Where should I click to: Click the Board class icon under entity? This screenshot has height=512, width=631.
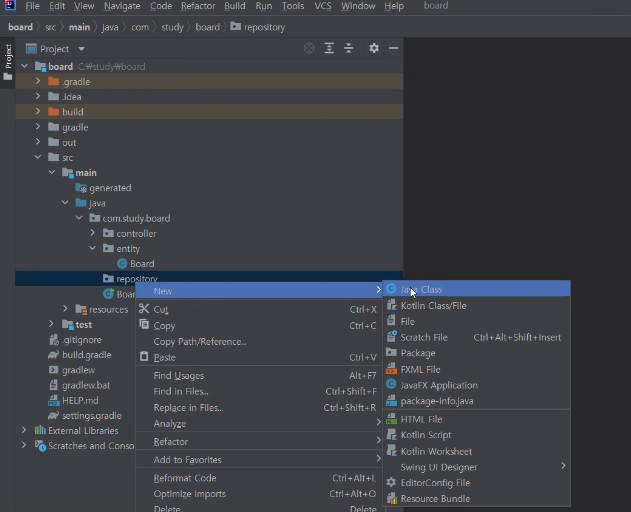pyautogui.click(x=122, y=264)
